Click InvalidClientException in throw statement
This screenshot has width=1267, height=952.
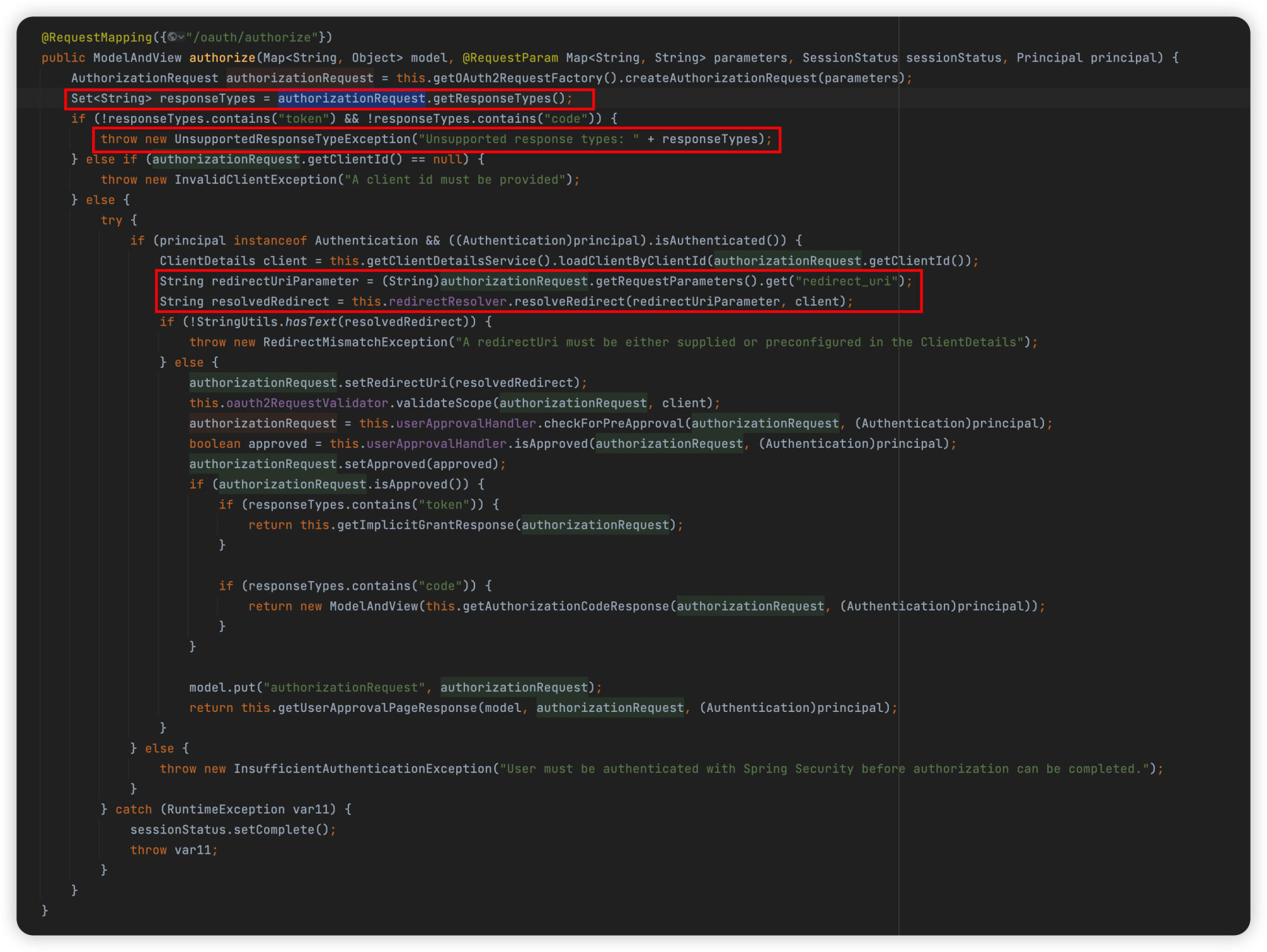click(255, 179)
